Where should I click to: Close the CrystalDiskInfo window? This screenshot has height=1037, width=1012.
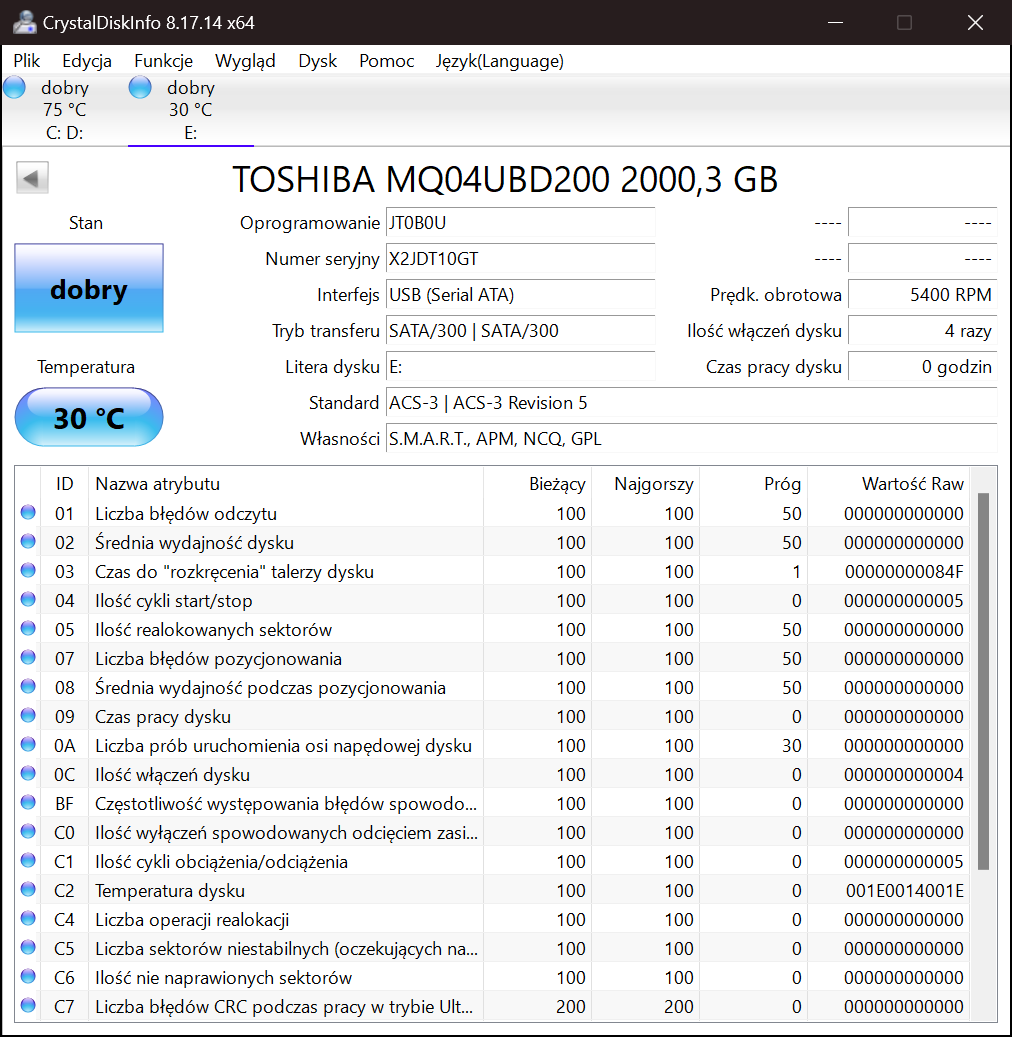point(975,22)
